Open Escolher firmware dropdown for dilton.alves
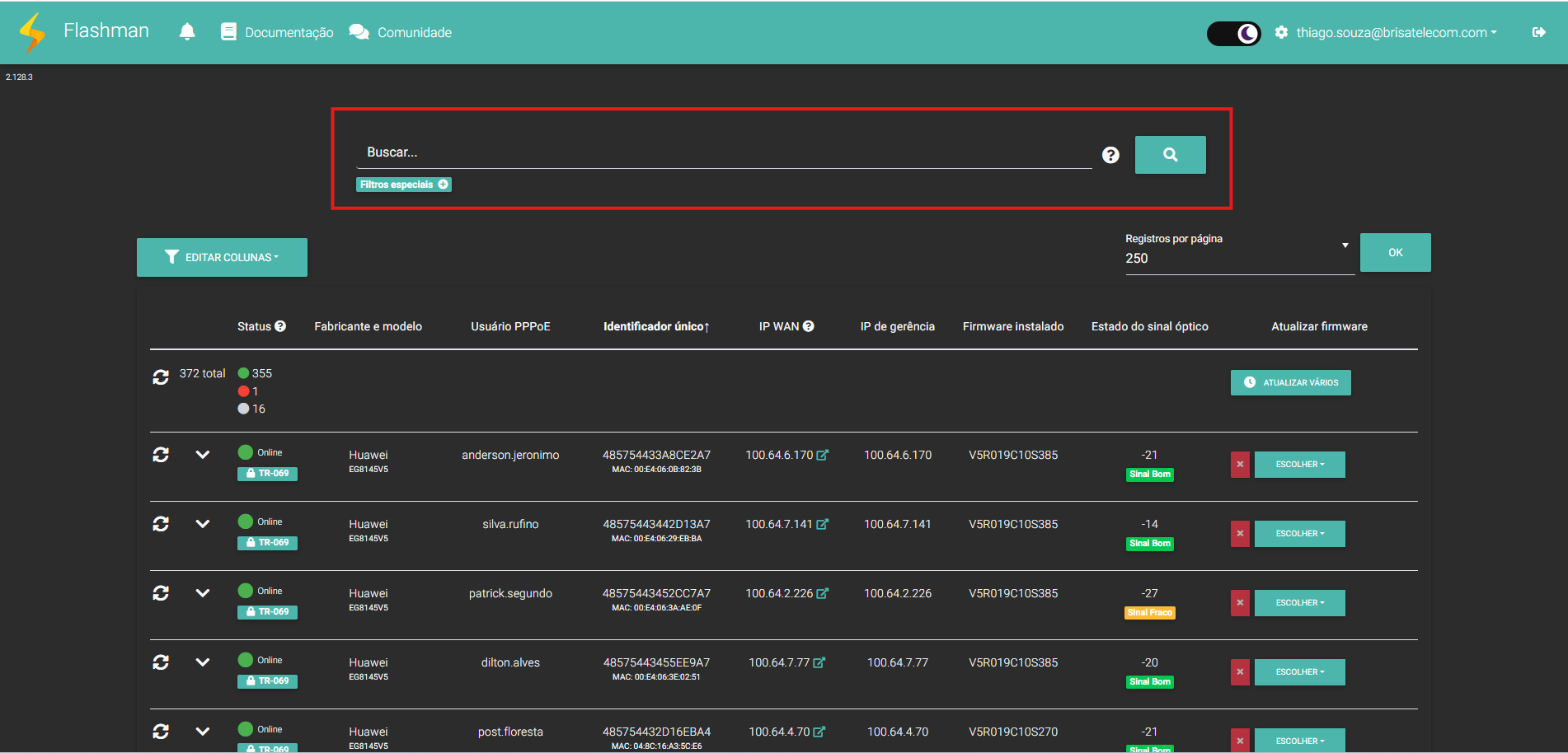1568x753 pixels. coord(1299,672)
